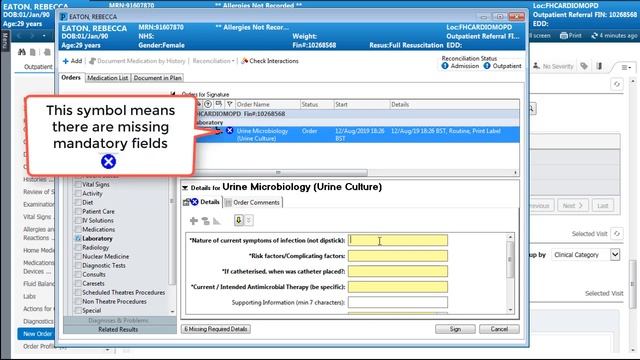Click down arrow of details form scrollbar

tap(510, 310)
